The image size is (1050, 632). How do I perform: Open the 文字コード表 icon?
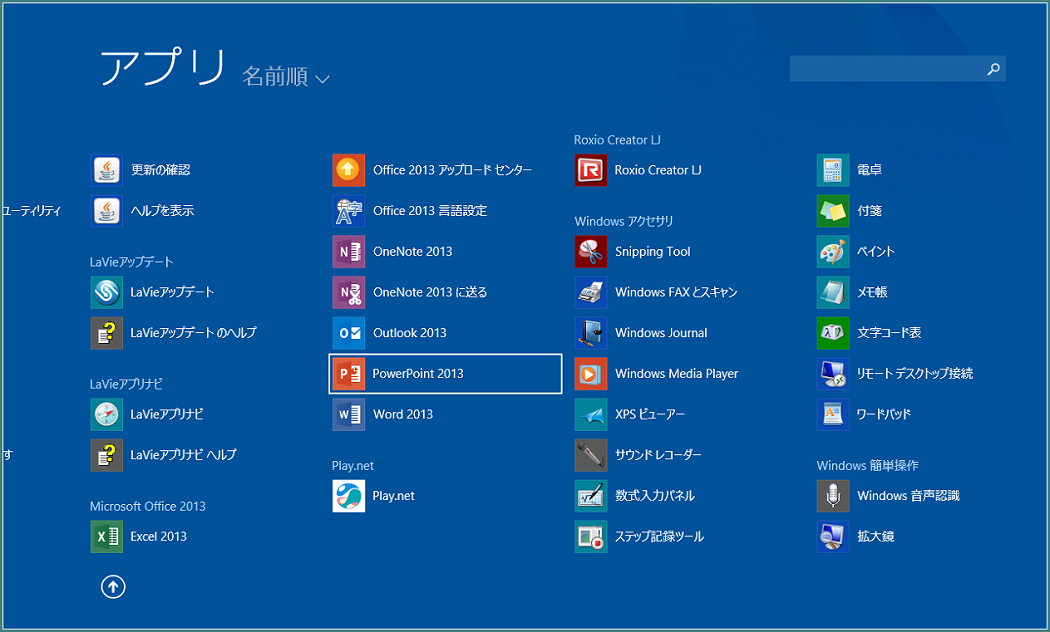(x=833, y=333)
